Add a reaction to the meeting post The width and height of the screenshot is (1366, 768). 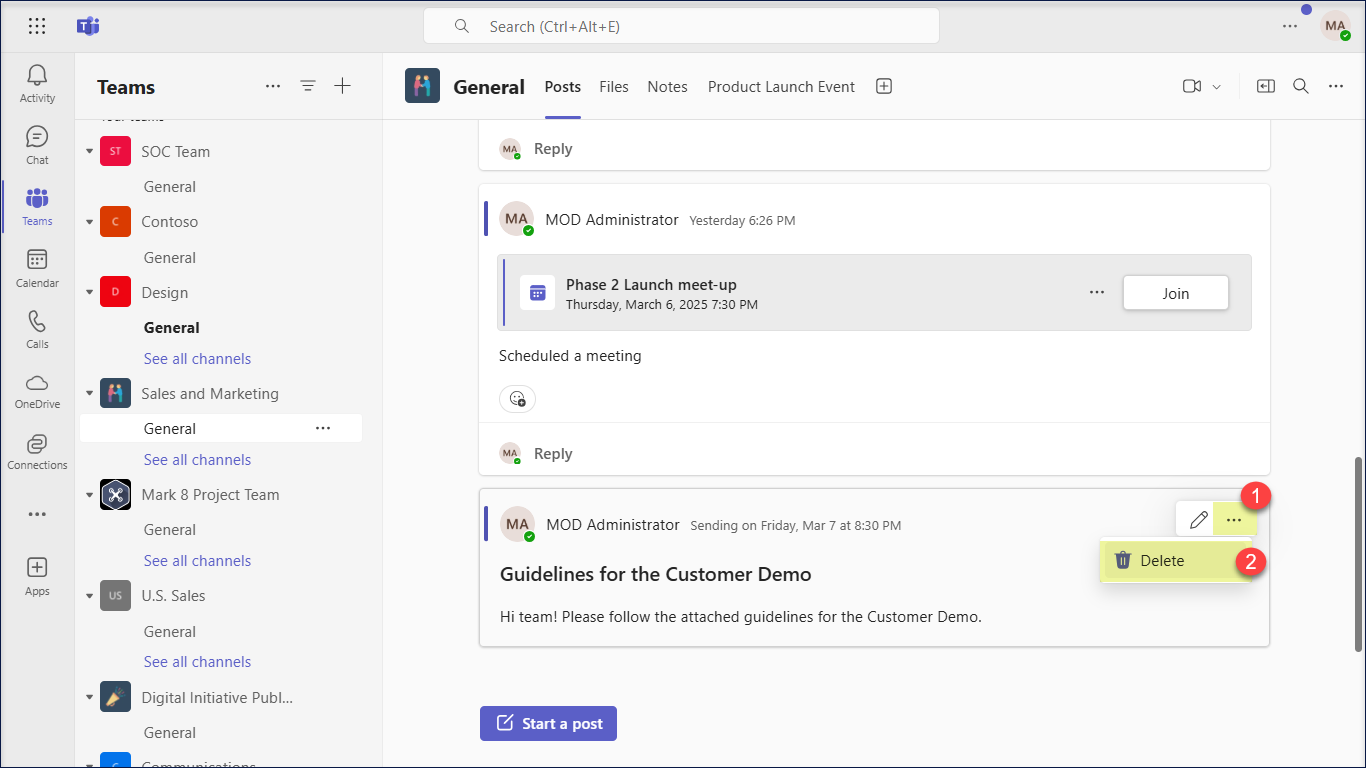tap(517, 399)
